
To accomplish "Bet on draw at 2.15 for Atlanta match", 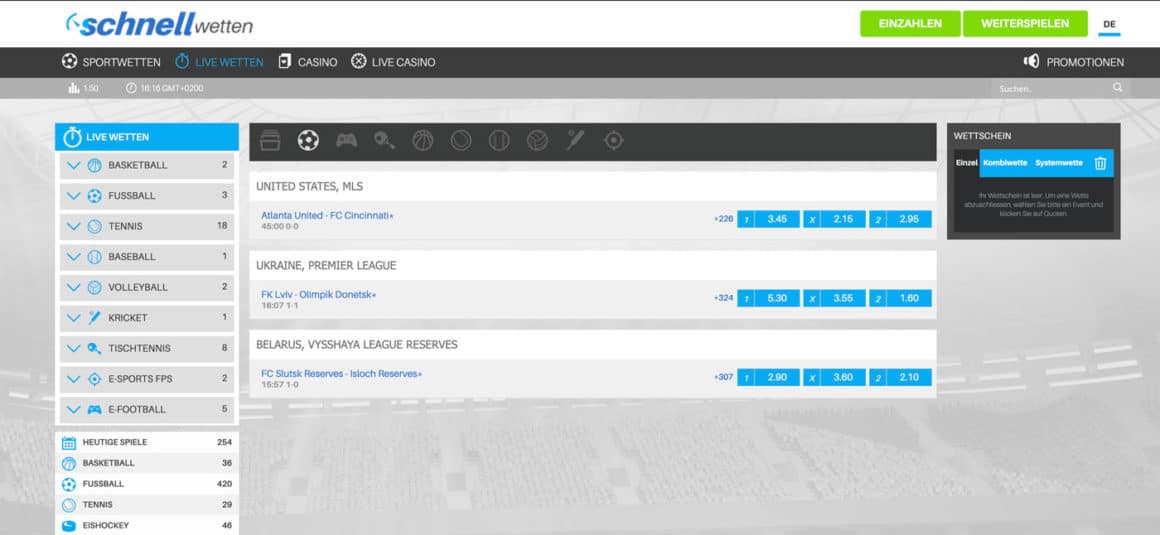I will (834, 219).
